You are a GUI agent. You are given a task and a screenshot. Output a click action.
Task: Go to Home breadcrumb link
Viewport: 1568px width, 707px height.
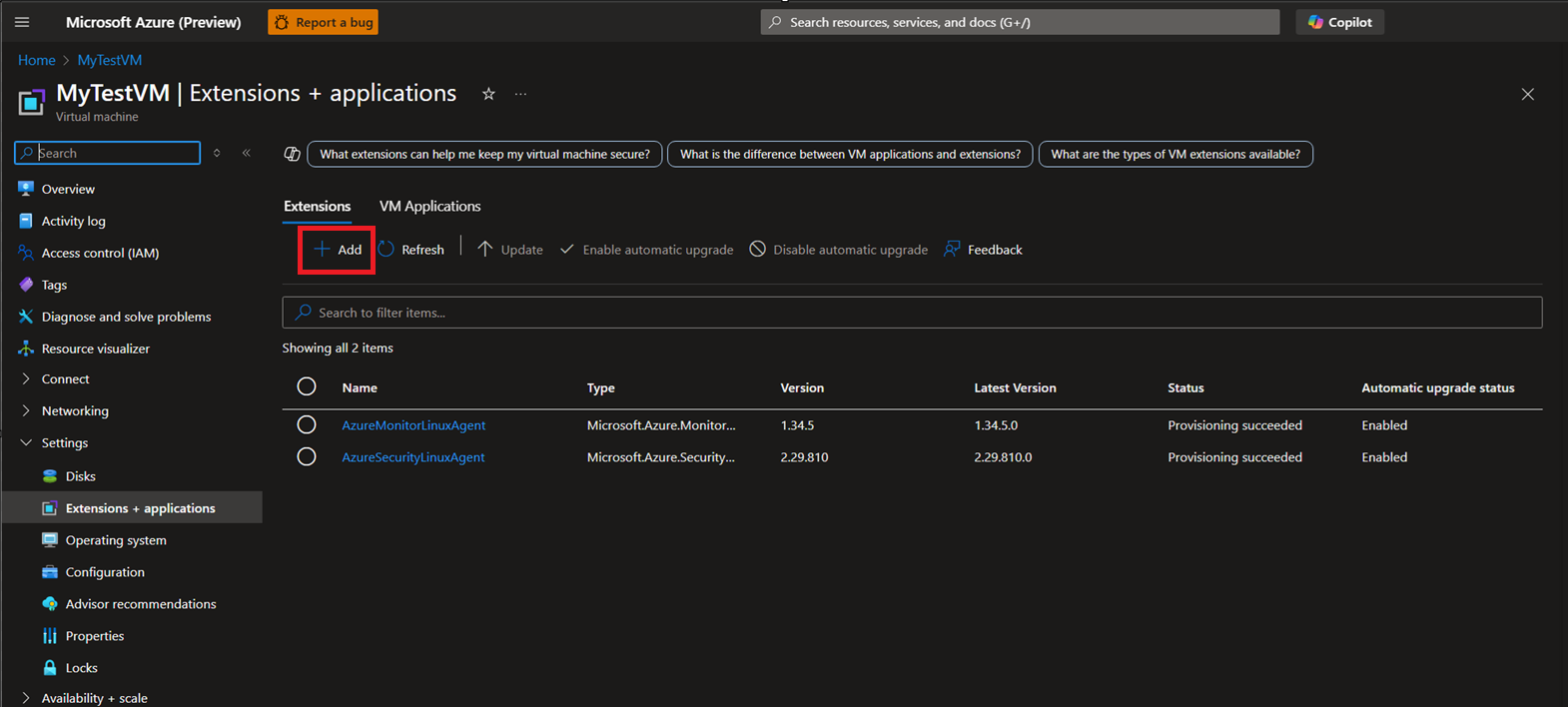coord(37,60)
